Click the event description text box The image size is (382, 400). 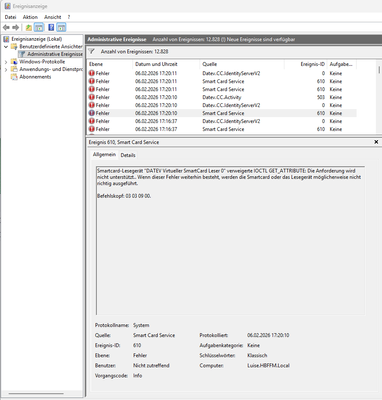coord(230,240)
